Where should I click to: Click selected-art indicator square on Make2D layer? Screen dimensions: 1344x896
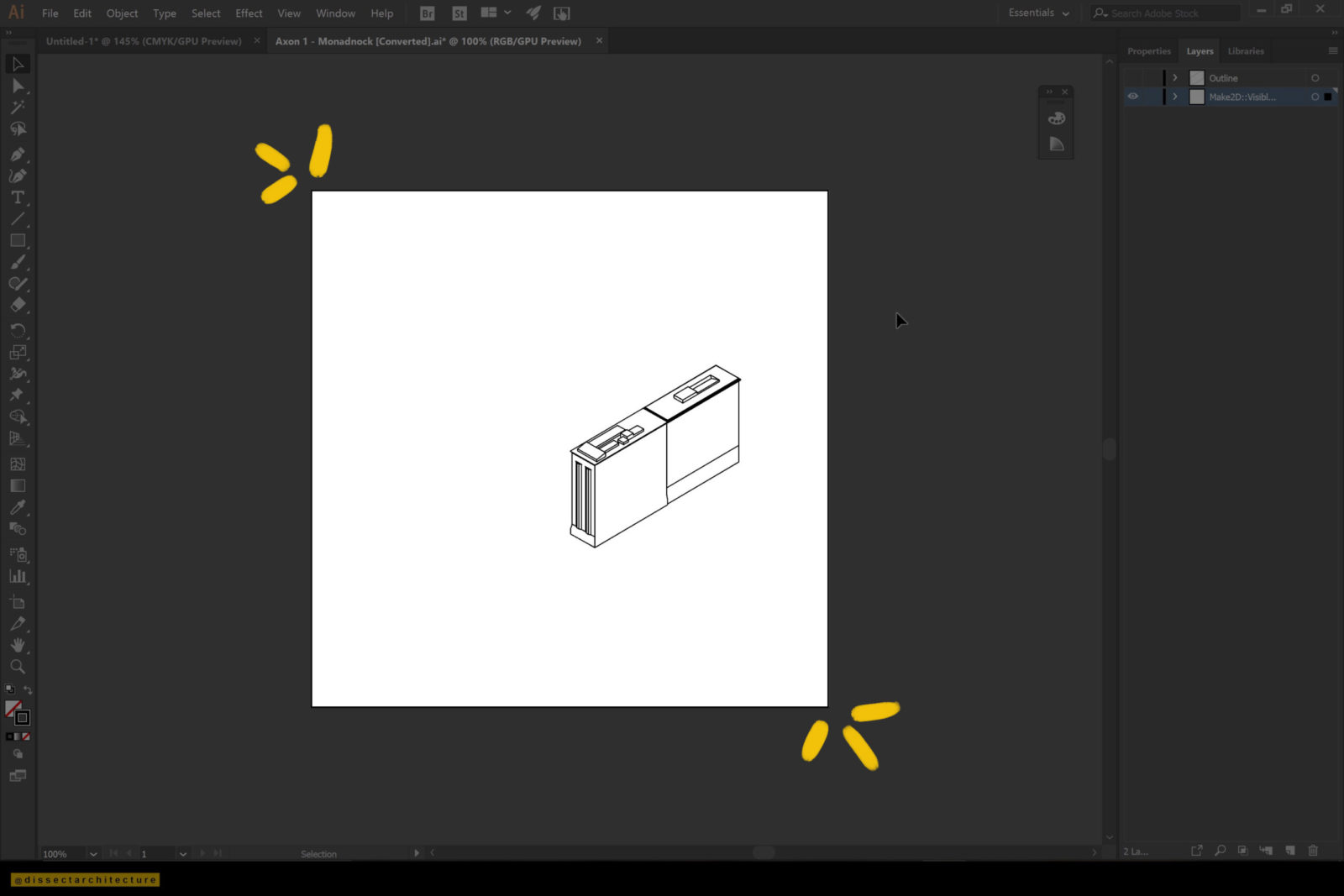coord(1328,97)
